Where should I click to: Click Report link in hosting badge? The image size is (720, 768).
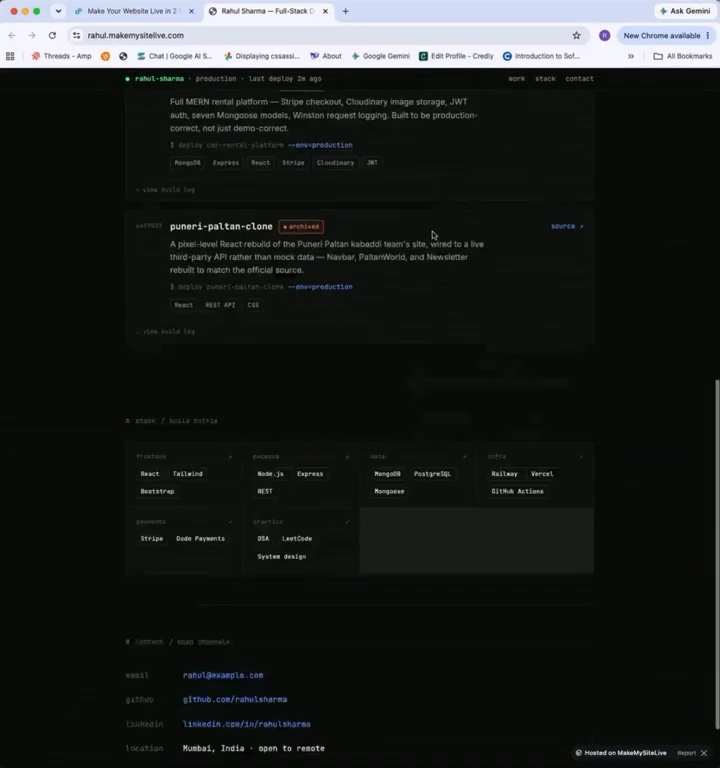pyautogui.click(x=686, y=753)
